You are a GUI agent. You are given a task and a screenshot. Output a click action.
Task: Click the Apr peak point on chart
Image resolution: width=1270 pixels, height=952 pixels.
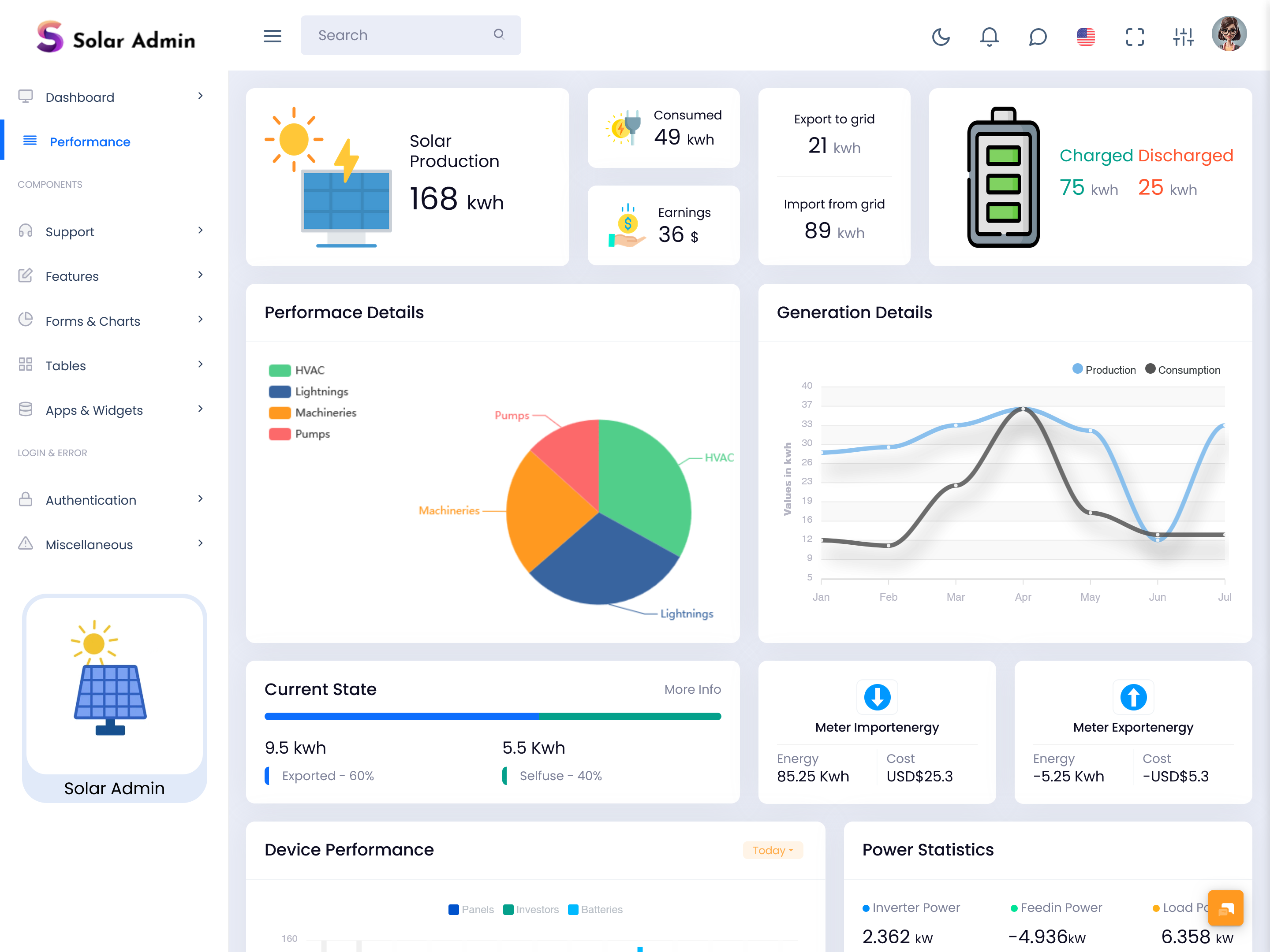coord(1023,409)
